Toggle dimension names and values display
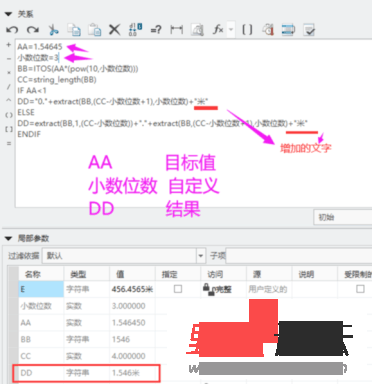The width and height of the screenshot is (372, 384). [x=135, y=30]
